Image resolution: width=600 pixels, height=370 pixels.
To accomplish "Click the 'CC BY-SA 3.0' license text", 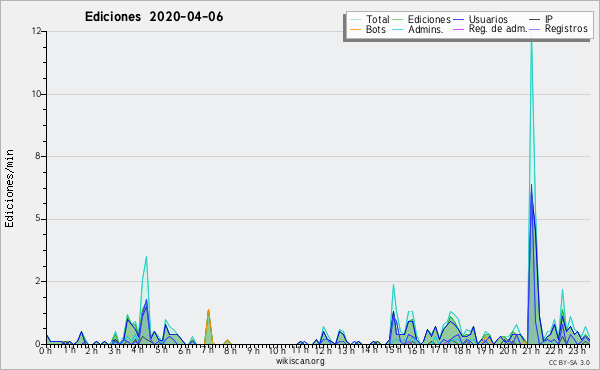I will (x=569, y=362).
